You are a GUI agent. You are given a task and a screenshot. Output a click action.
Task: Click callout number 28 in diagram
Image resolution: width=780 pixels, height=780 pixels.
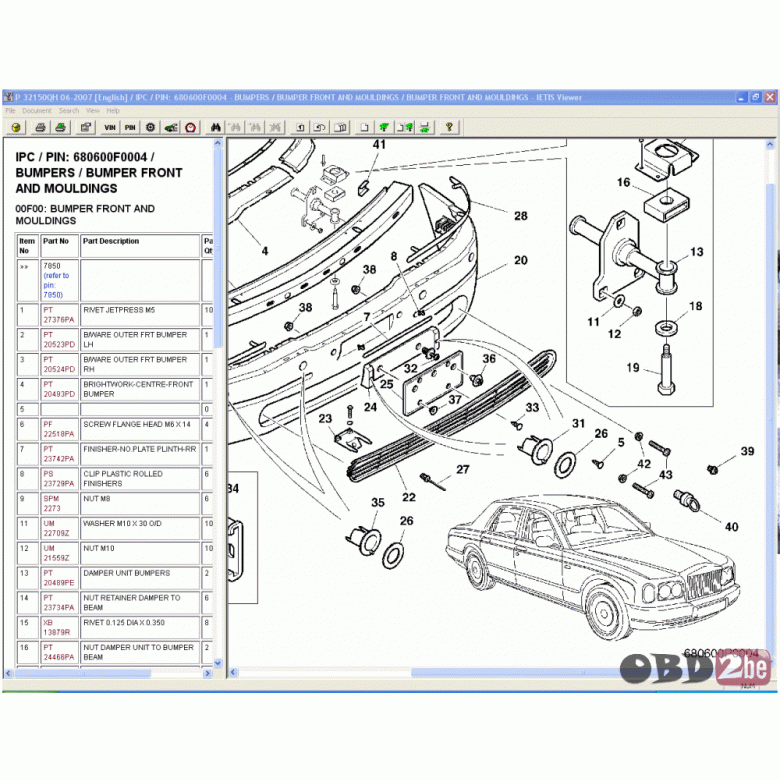tap(521, 216)
